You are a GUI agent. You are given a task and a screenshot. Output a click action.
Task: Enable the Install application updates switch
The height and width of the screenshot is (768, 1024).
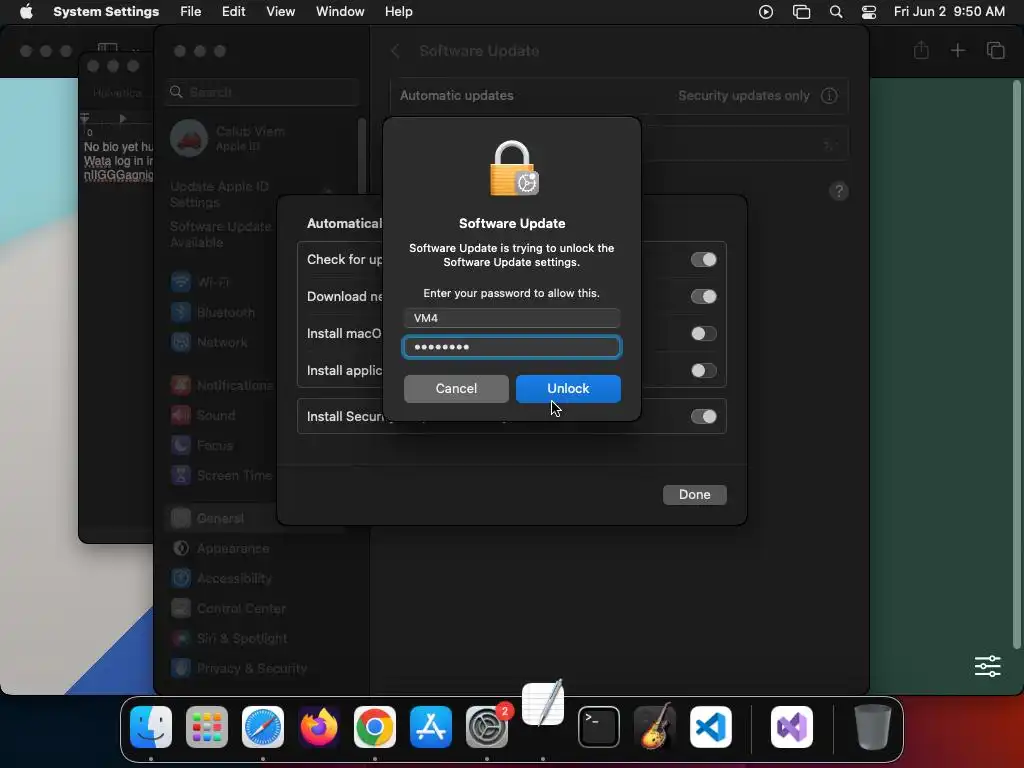pos(703,371)
